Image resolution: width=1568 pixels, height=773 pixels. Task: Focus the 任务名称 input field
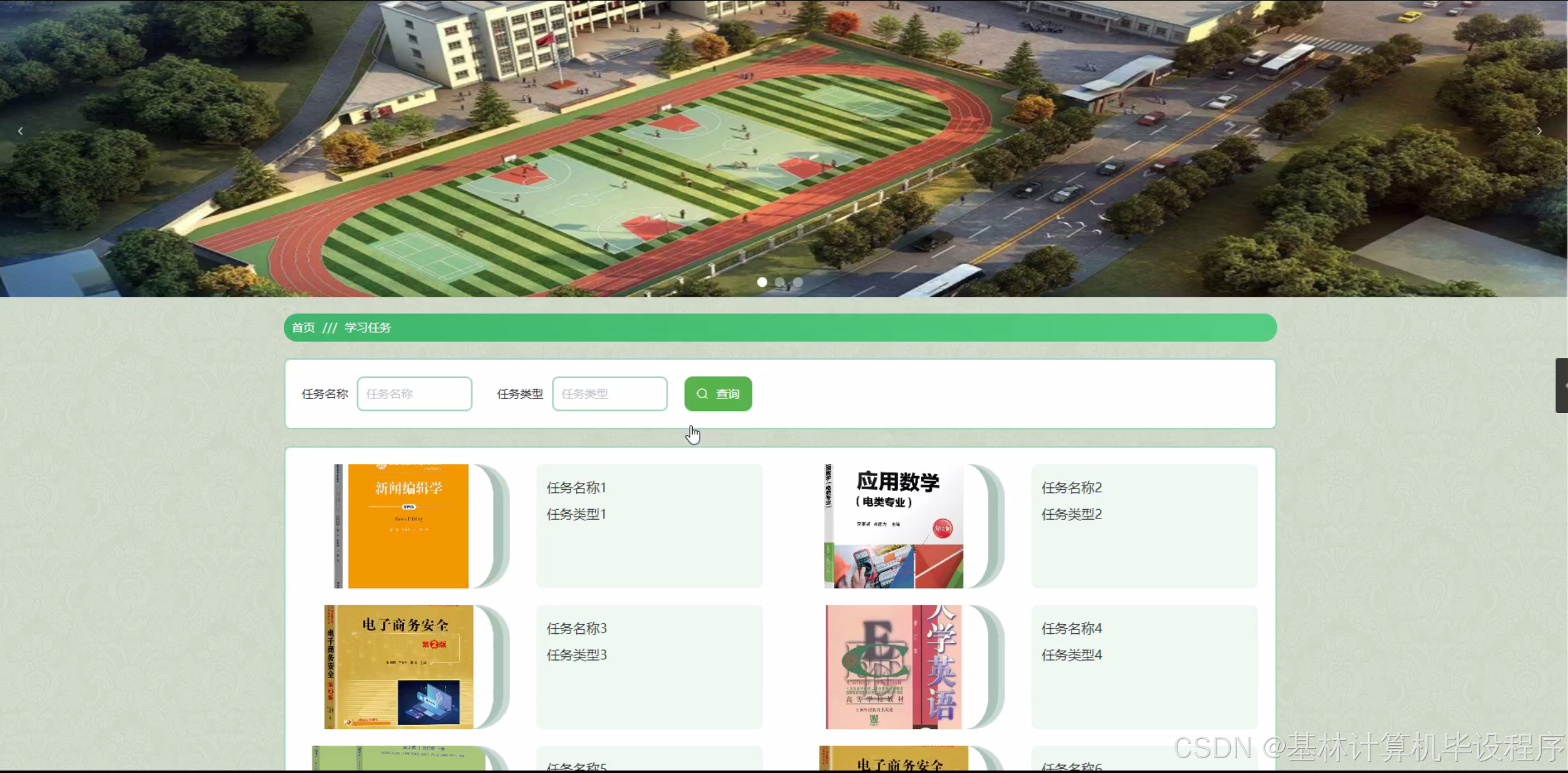point(414,394)
